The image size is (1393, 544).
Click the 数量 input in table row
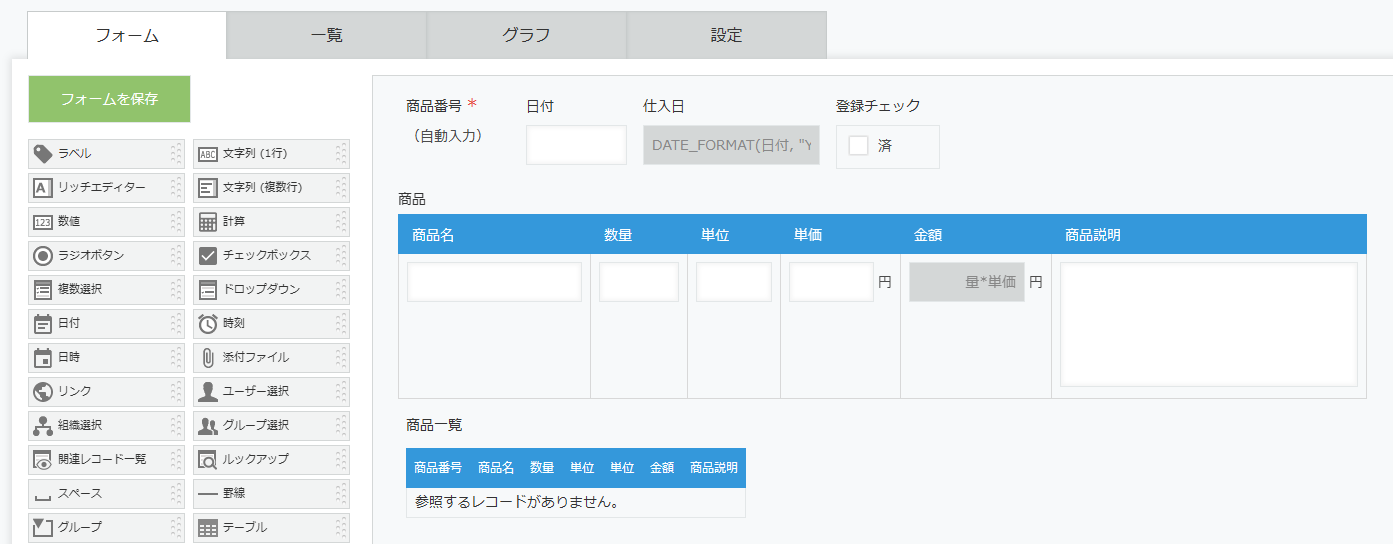coord(639,282)
